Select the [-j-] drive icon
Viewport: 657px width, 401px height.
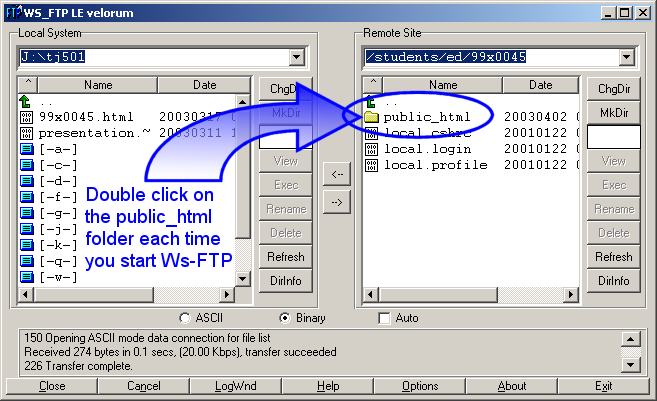[27, 229]
